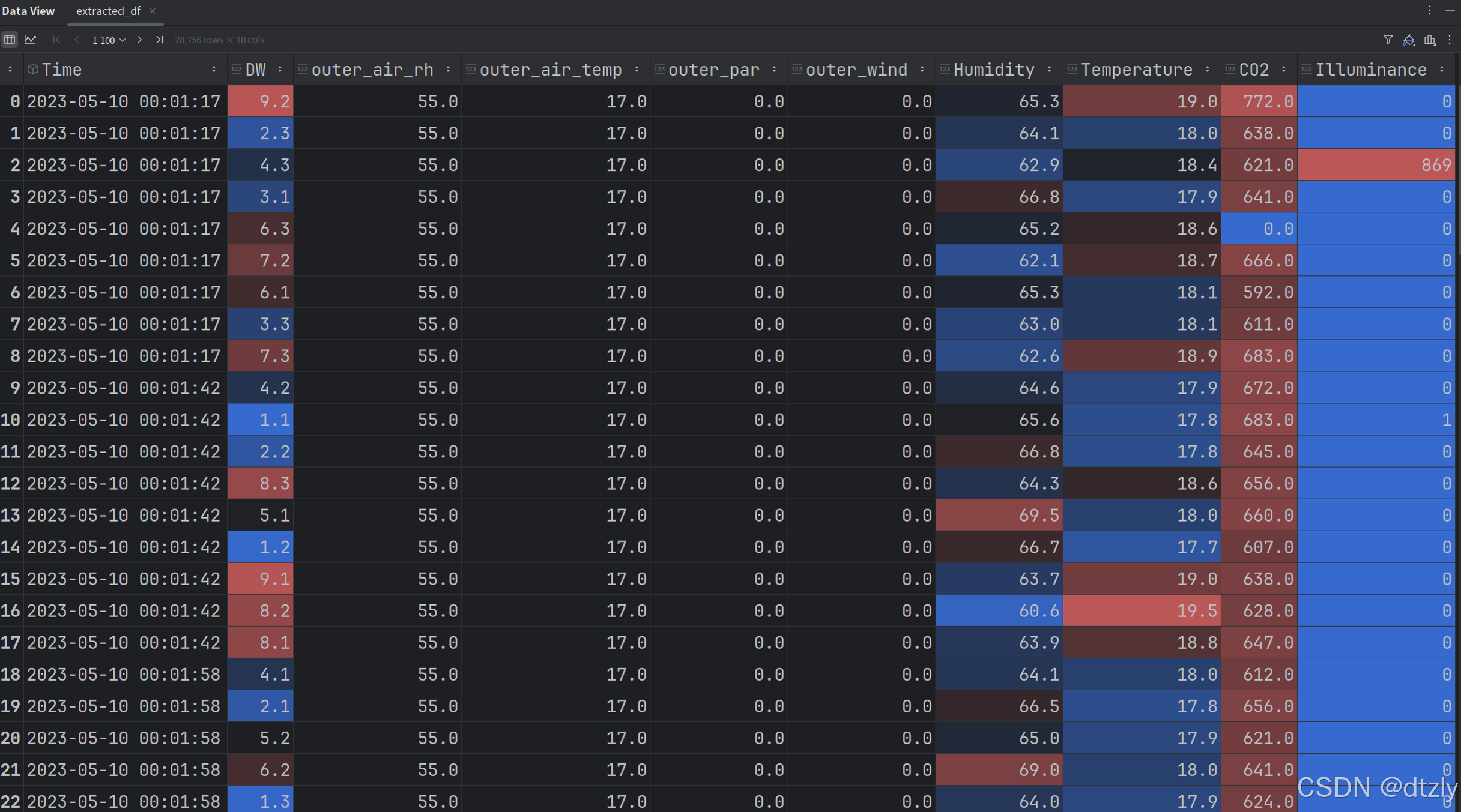This screenshot has width=1461, height=812.
Task: Open the column statistics icon
Action: point(1430,40)
